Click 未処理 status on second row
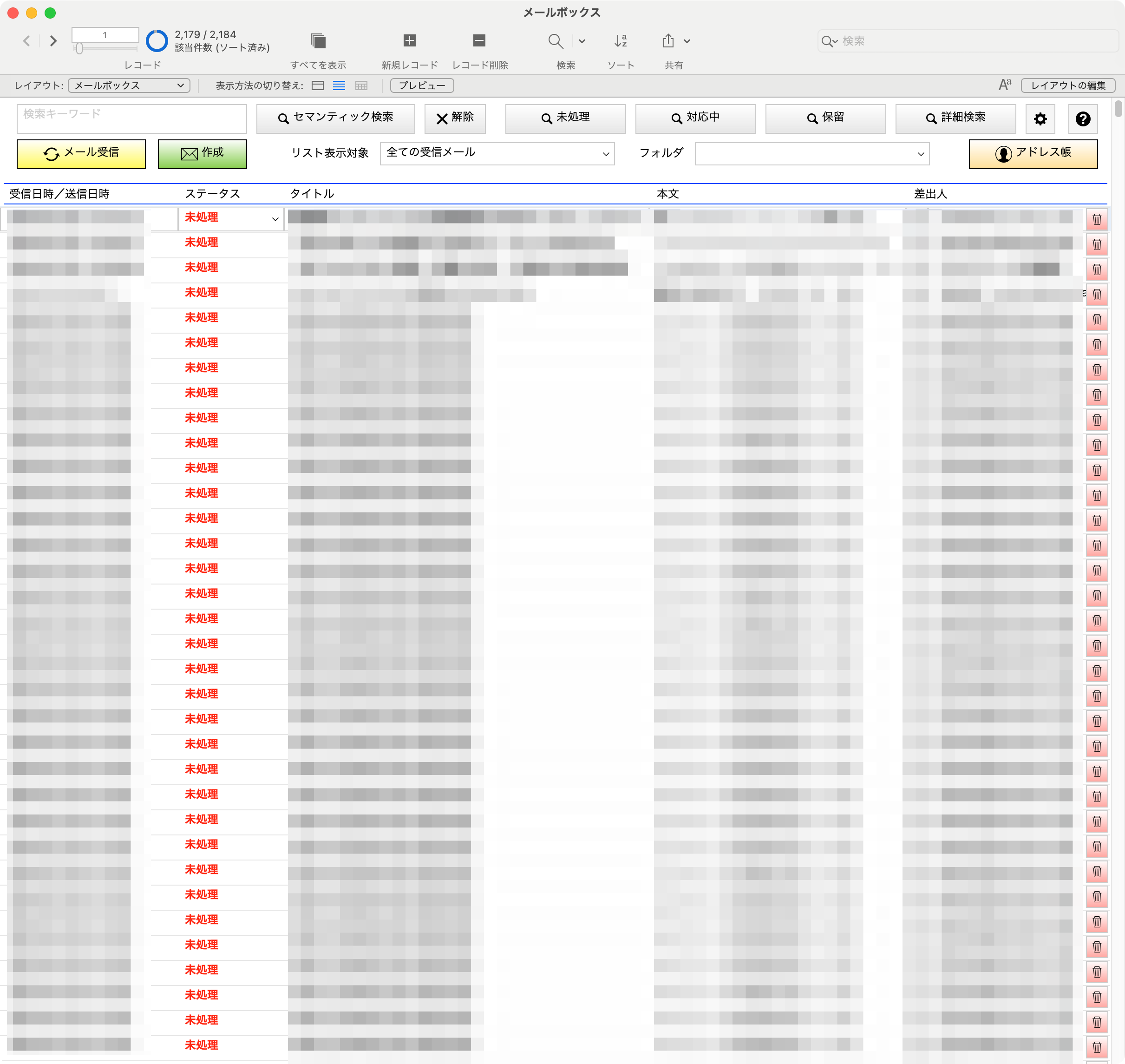This screenshot has height=1064, width=1125. coord(201,243)
